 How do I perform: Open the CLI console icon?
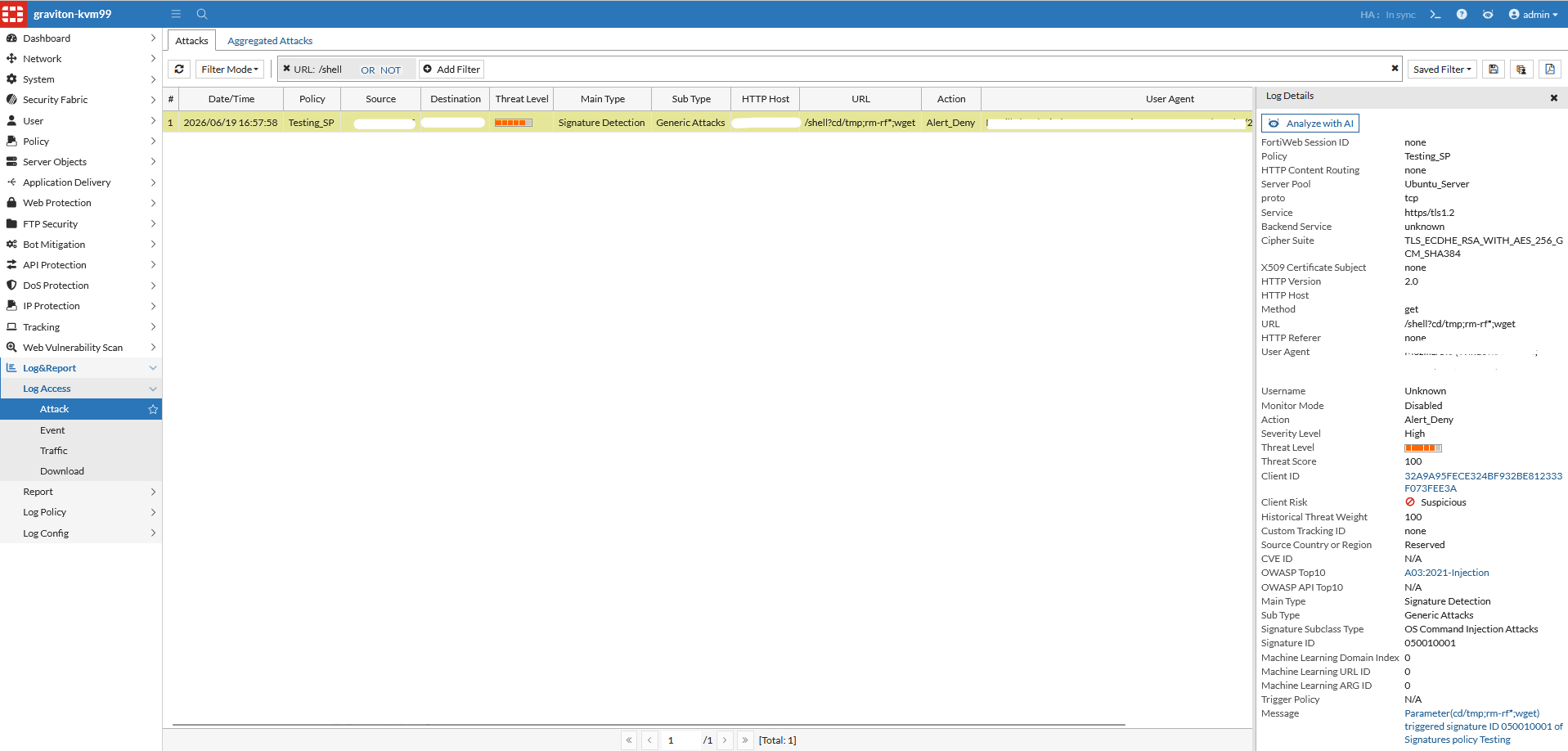(1435, 15)
